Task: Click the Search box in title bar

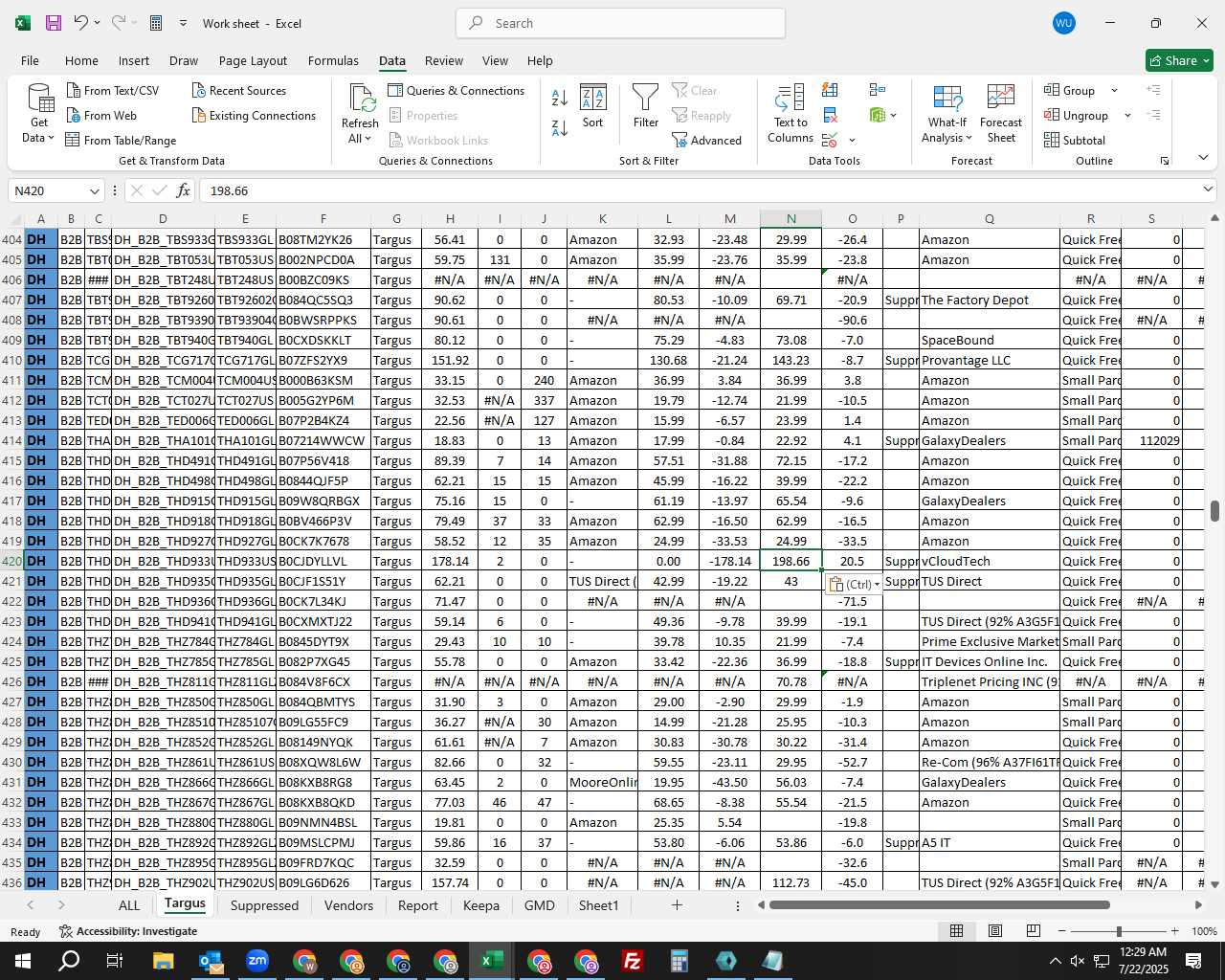Action: tap(620, 23)
